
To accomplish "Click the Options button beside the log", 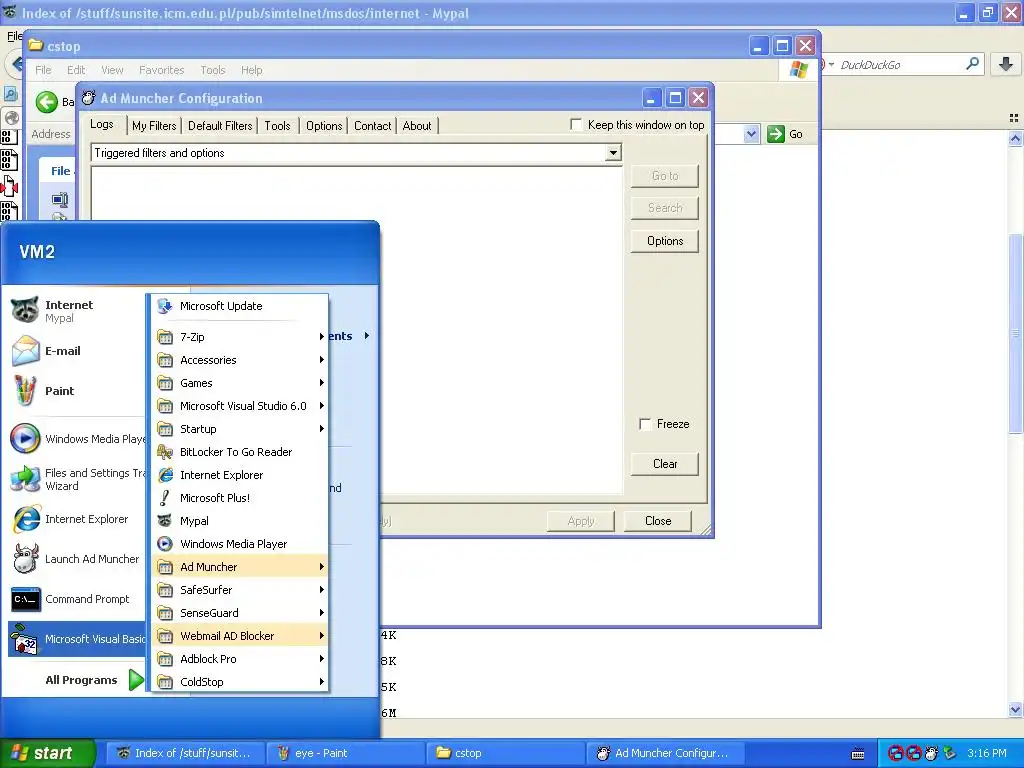I will click(665, 241).
